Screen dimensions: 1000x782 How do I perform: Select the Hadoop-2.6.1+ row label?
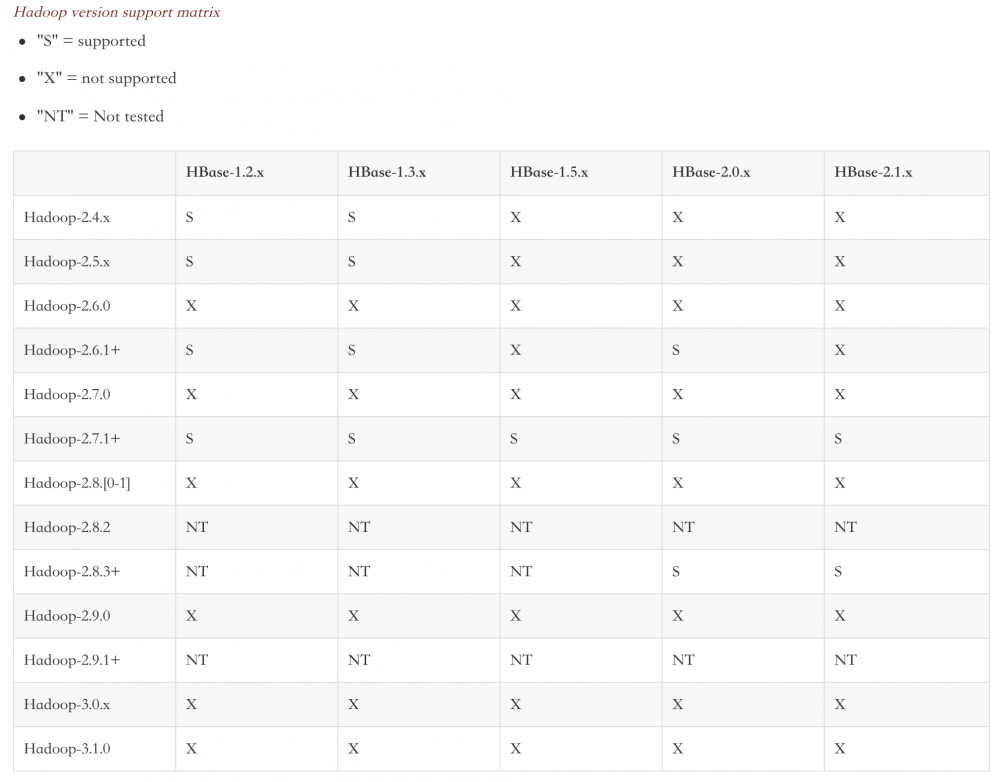pos(72,350)
